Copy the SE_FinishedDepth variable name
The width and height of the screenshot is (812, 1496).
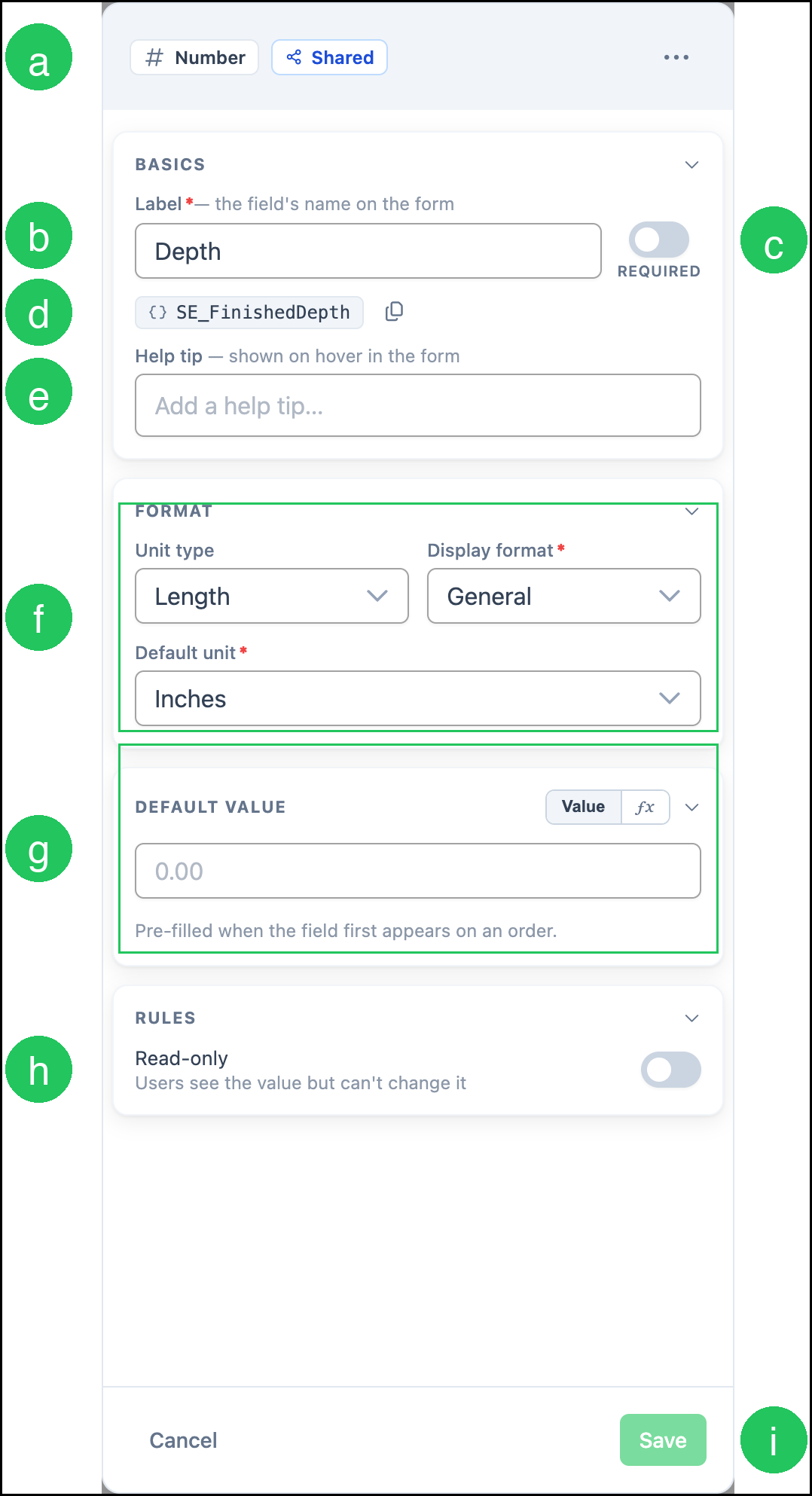(x=394, y=312)
